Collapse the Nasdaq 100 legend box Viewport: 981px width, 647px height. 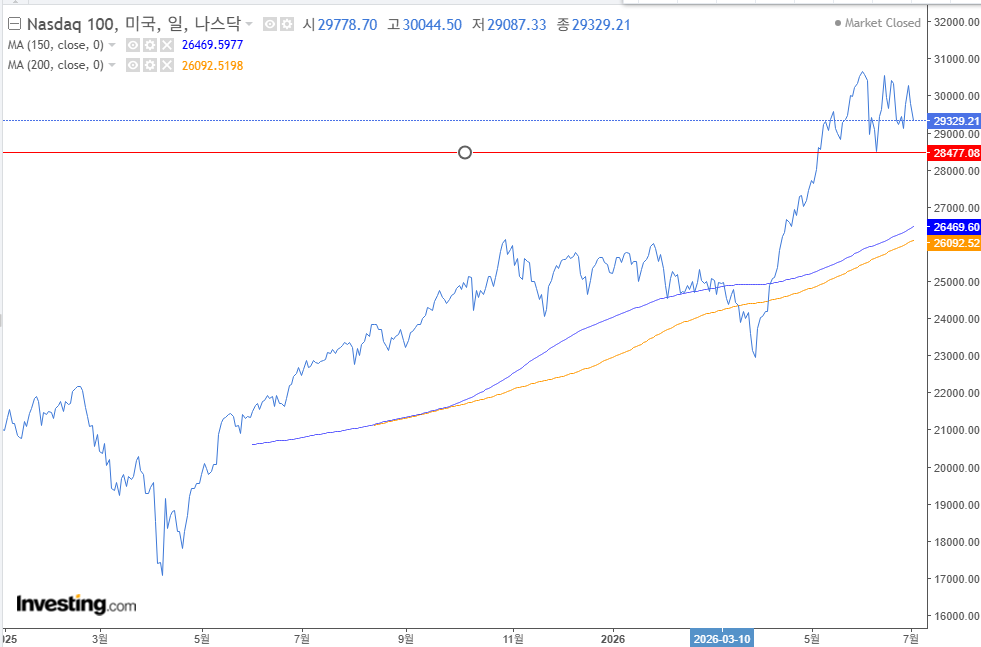pos(14,24)
